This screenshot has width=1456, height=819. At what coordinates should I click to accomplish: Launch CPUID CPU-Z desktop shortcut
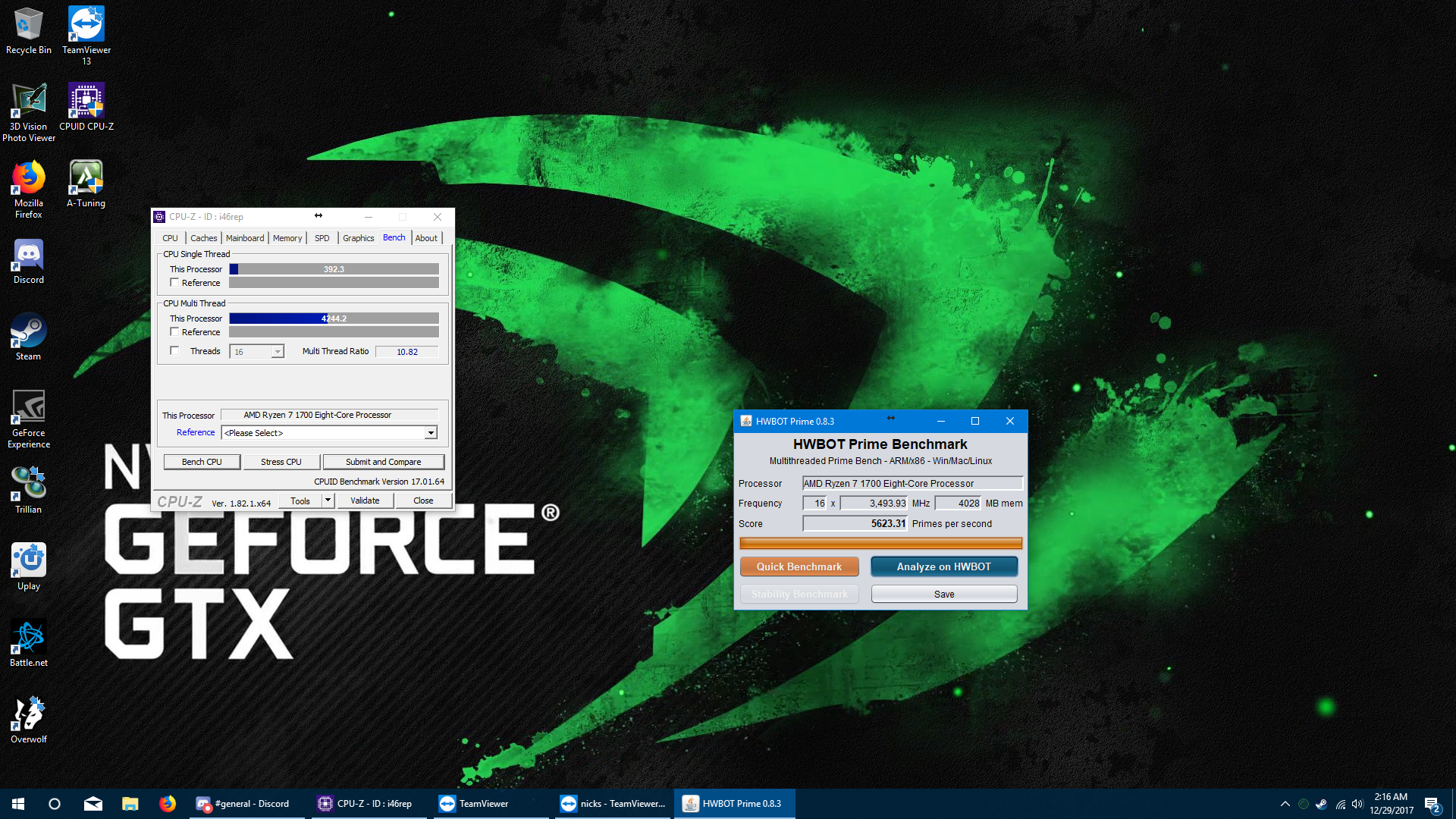(x=86, y=107)
